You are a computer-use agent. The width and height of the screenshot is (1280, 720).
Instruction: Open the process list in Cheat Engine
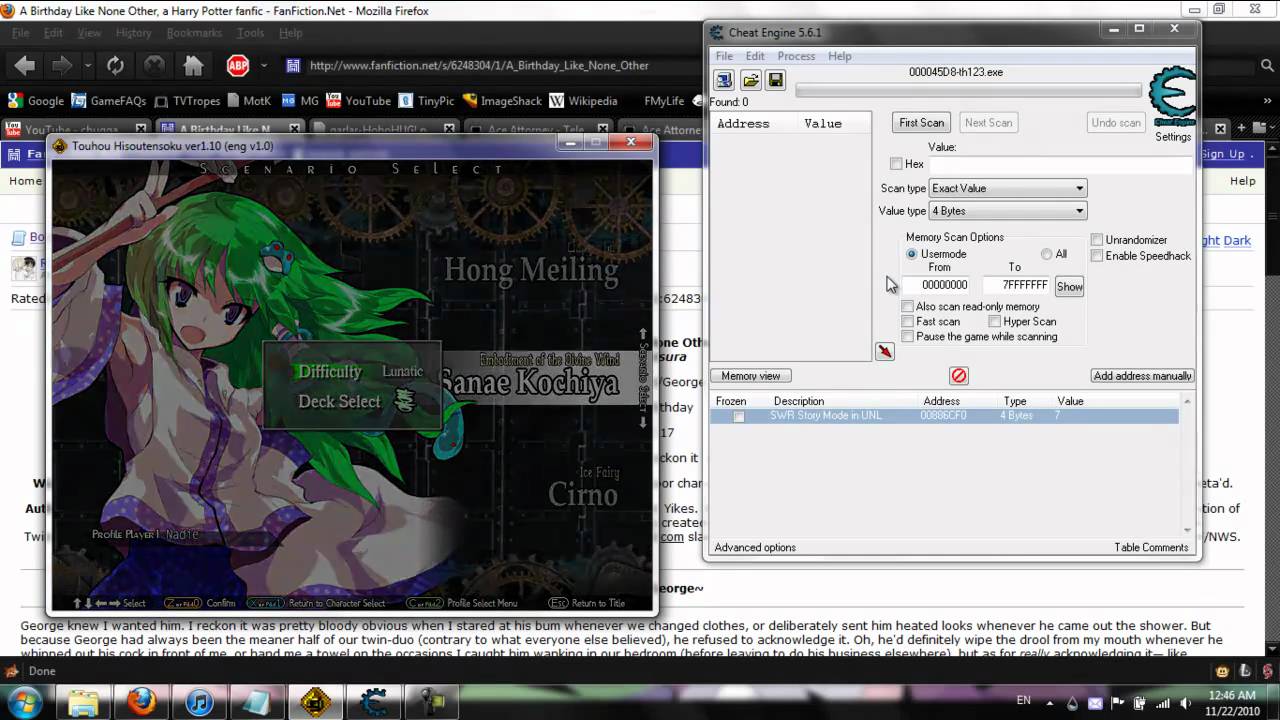(x=724, y=80)
